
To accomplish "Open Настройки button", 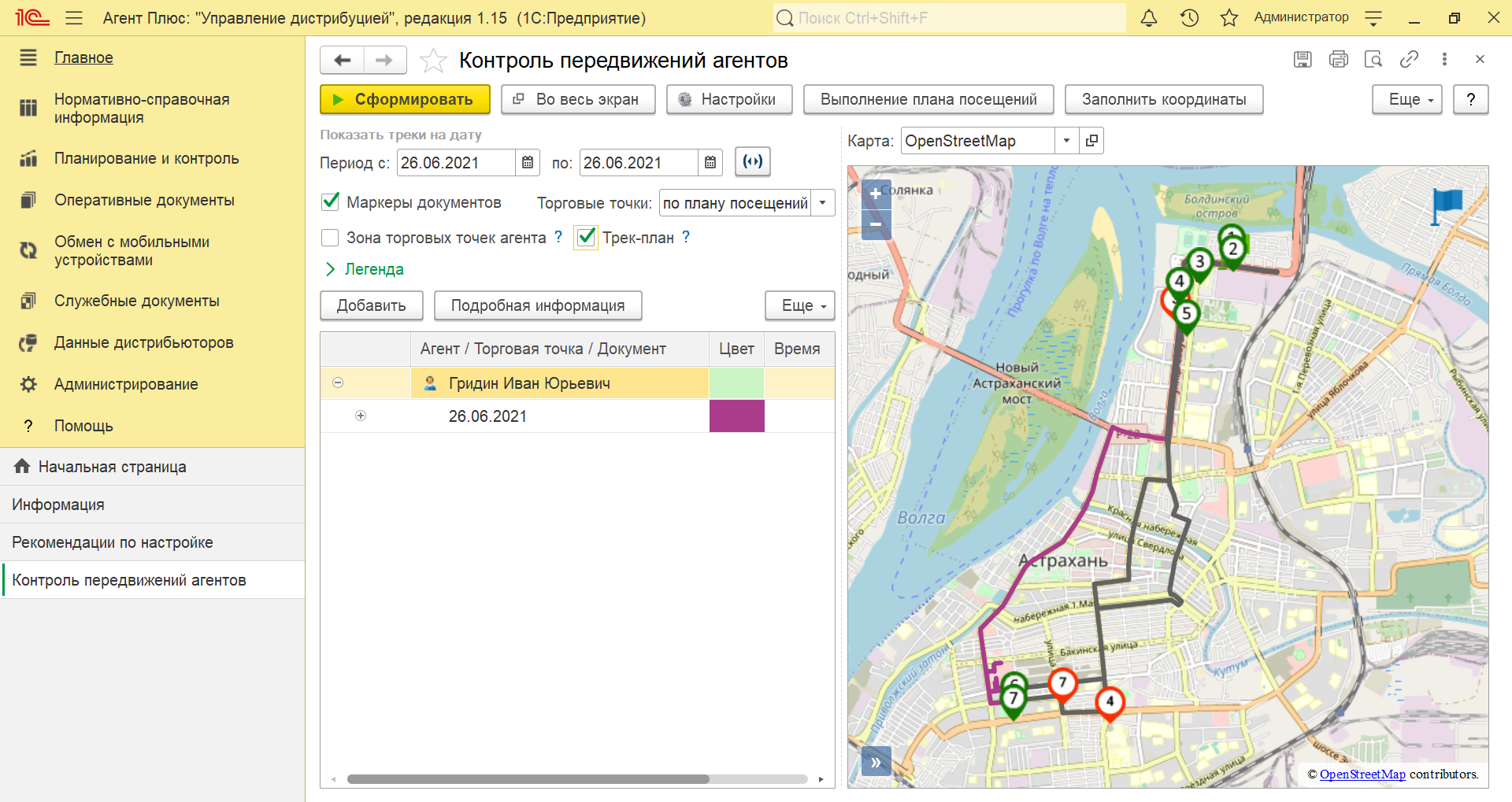I will coord(729,99).
